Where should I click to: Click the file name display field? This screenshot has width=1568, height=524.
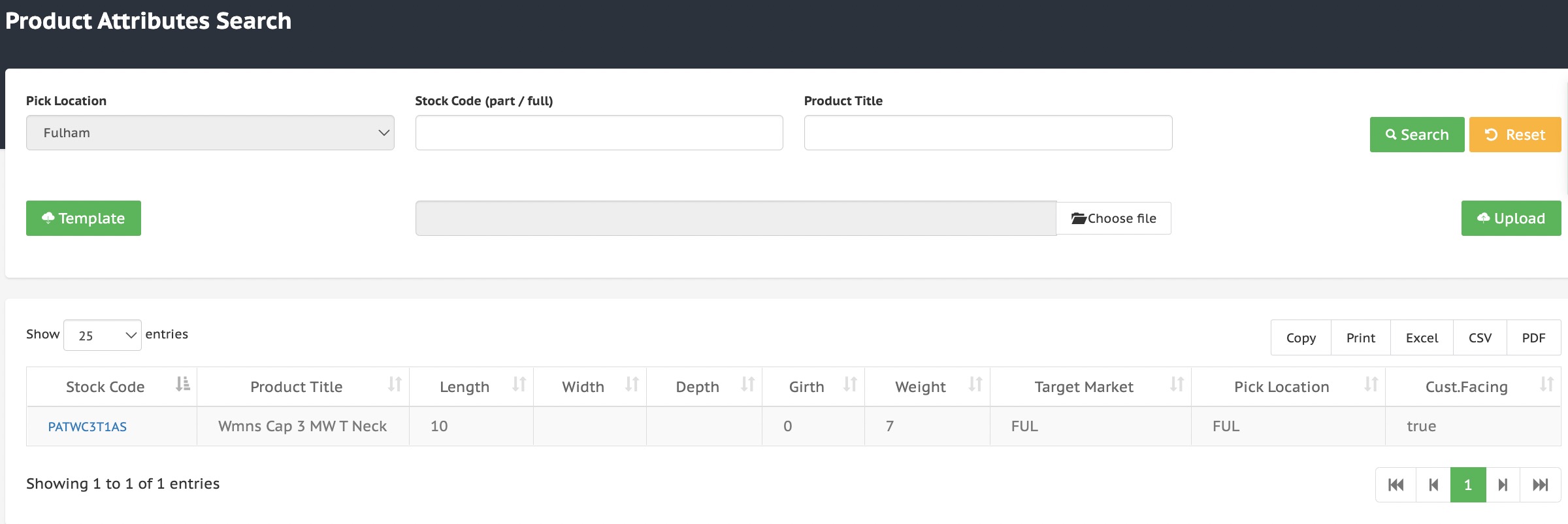click(736, 218)
